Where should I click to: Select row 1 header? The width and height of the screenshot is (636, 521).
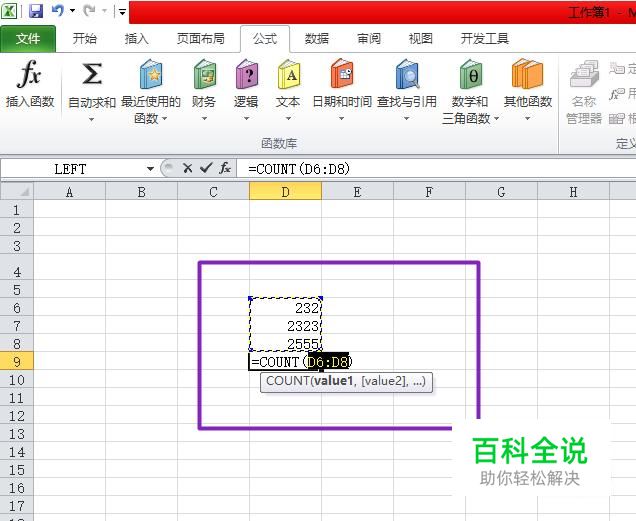pos(17,210)
